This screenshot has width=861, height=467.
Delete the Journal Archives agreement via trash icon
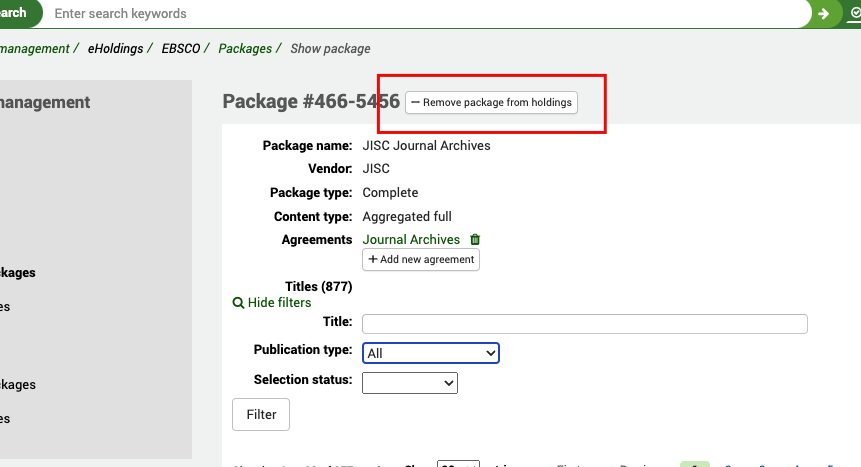click(475, 240)
